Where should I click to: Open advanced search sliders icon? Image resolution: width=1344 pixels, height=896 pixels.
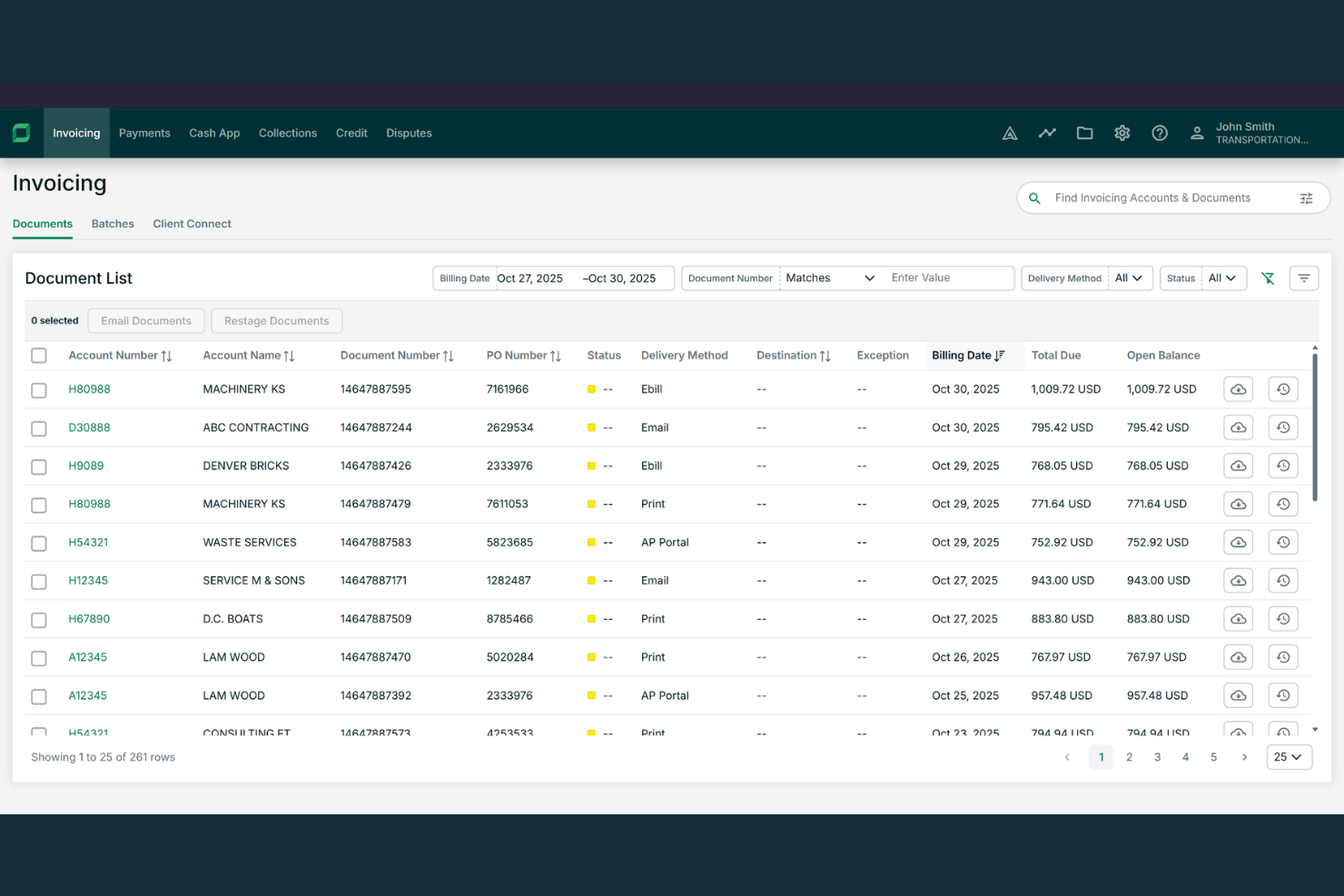tap(1306, 198)
